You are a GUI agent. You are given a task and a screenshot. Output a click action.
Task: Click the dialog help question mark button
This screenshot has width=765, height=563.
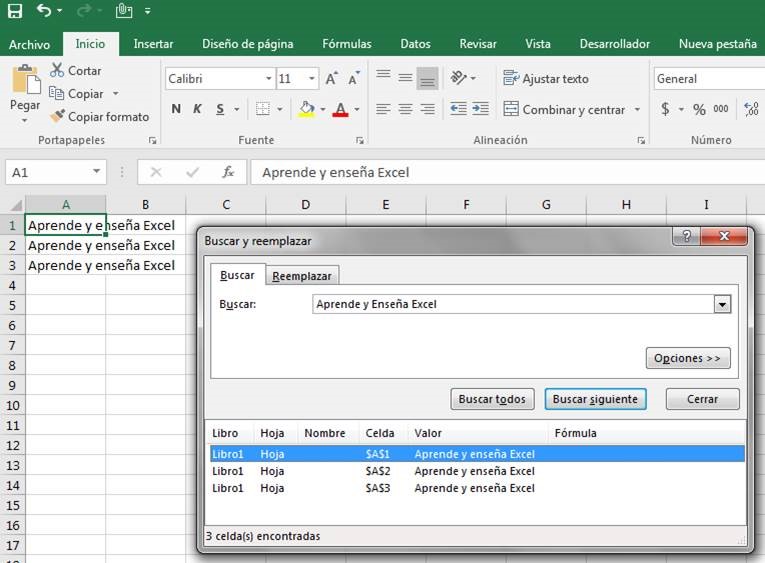click(x=686, y=236)
